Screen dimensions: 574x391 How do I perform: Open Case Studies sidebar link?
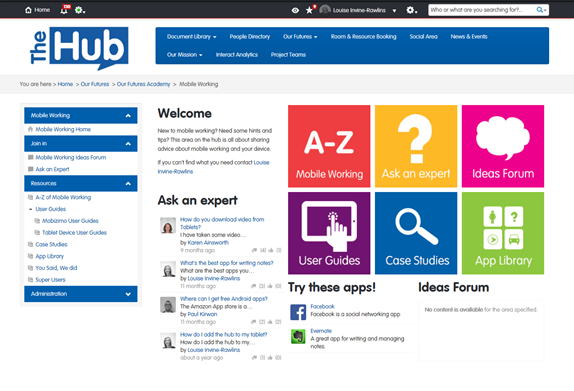(51, 245)
